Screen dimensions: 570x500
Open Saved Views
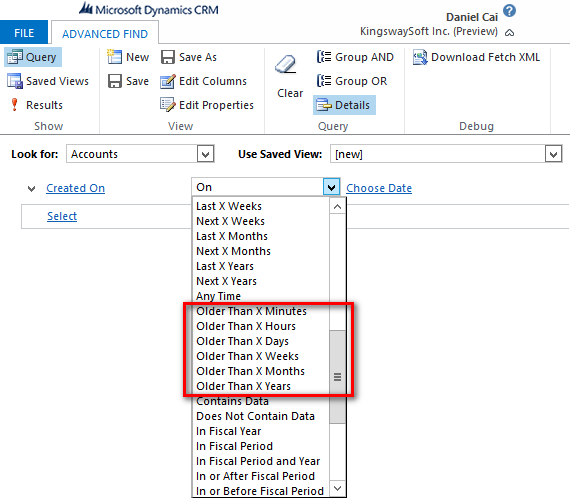48,81
